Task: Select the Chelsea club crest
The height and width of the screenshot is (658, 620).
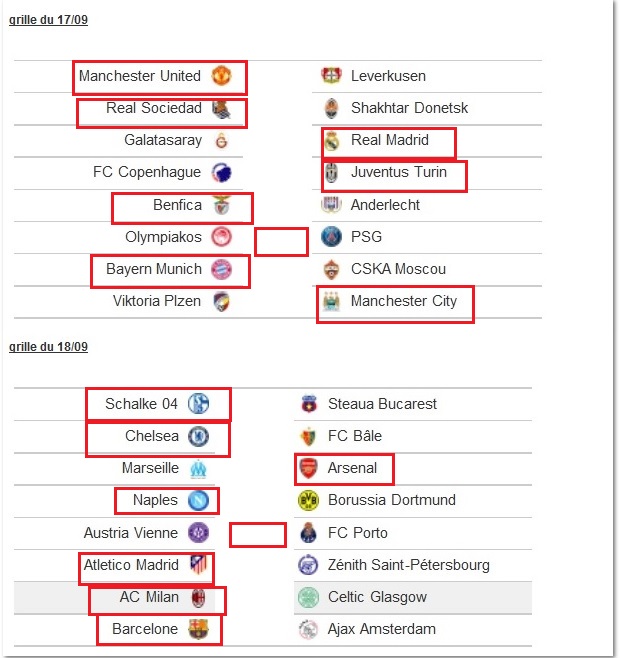Action: pos(198,436)
